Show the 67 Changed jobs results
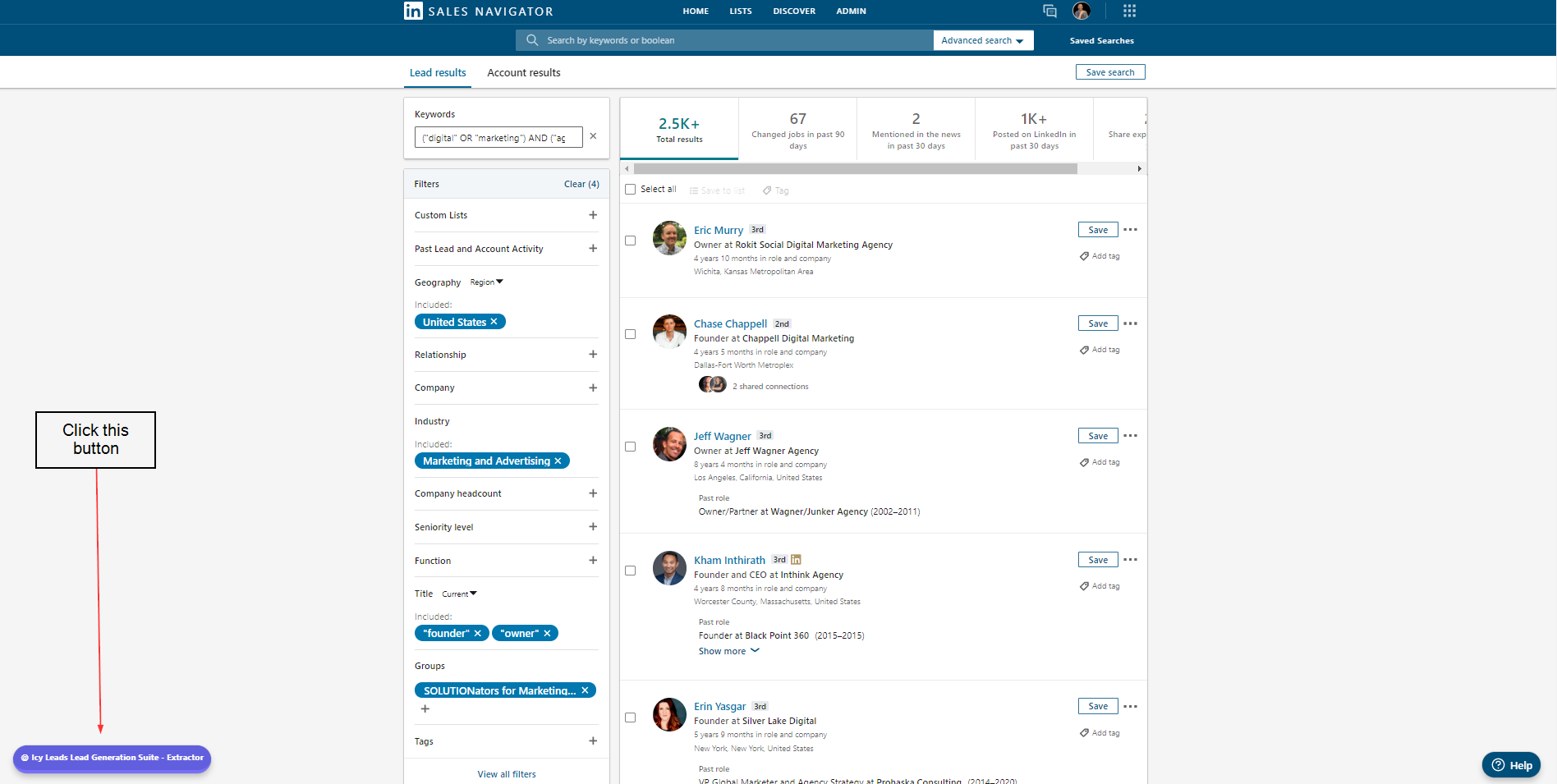The width and height of the screenshot is (1557, 784). click(x=797, y=130)
